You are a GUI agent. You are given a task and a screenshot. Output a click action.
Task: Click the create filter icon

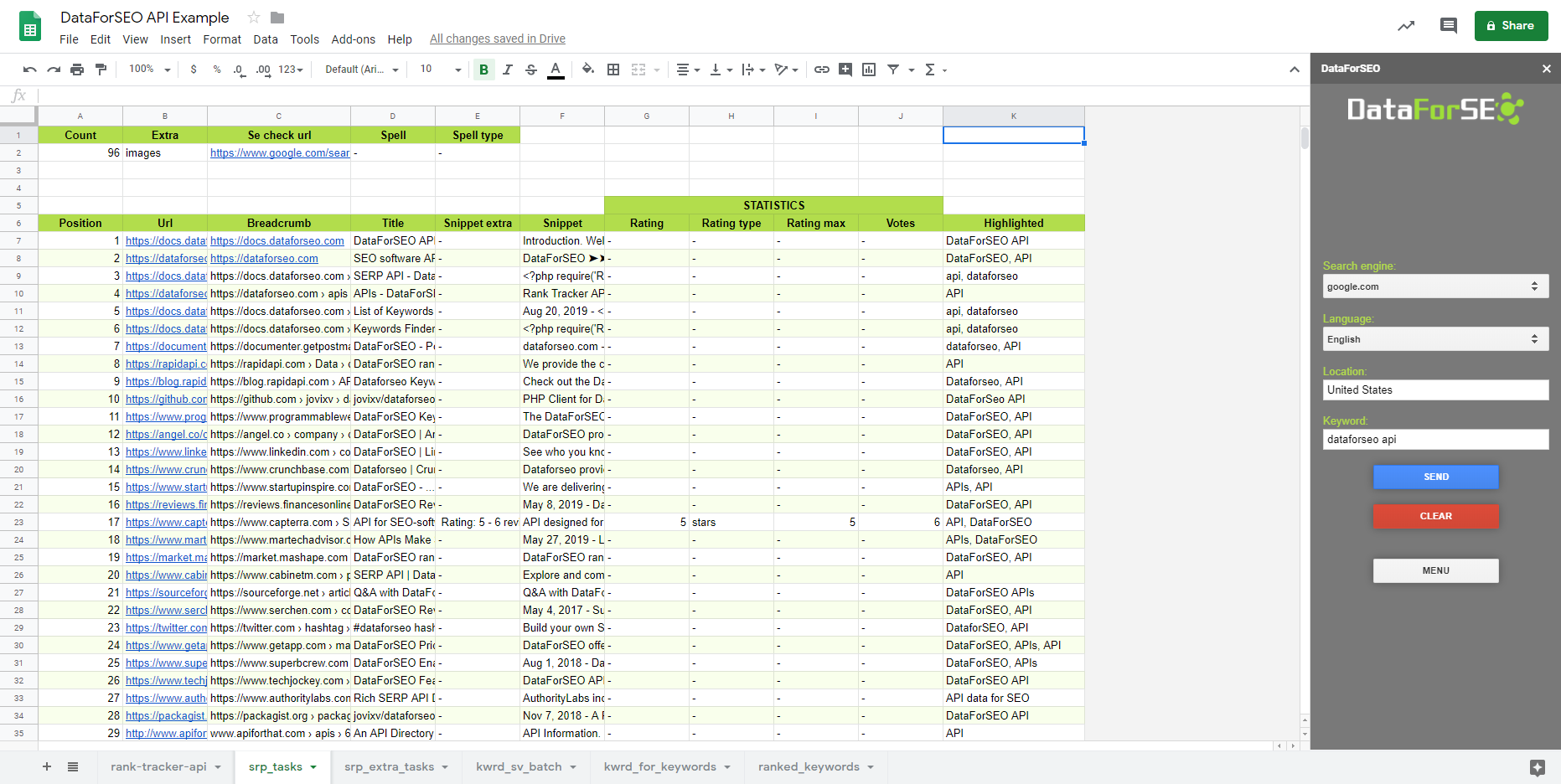(x=893, y=70)
